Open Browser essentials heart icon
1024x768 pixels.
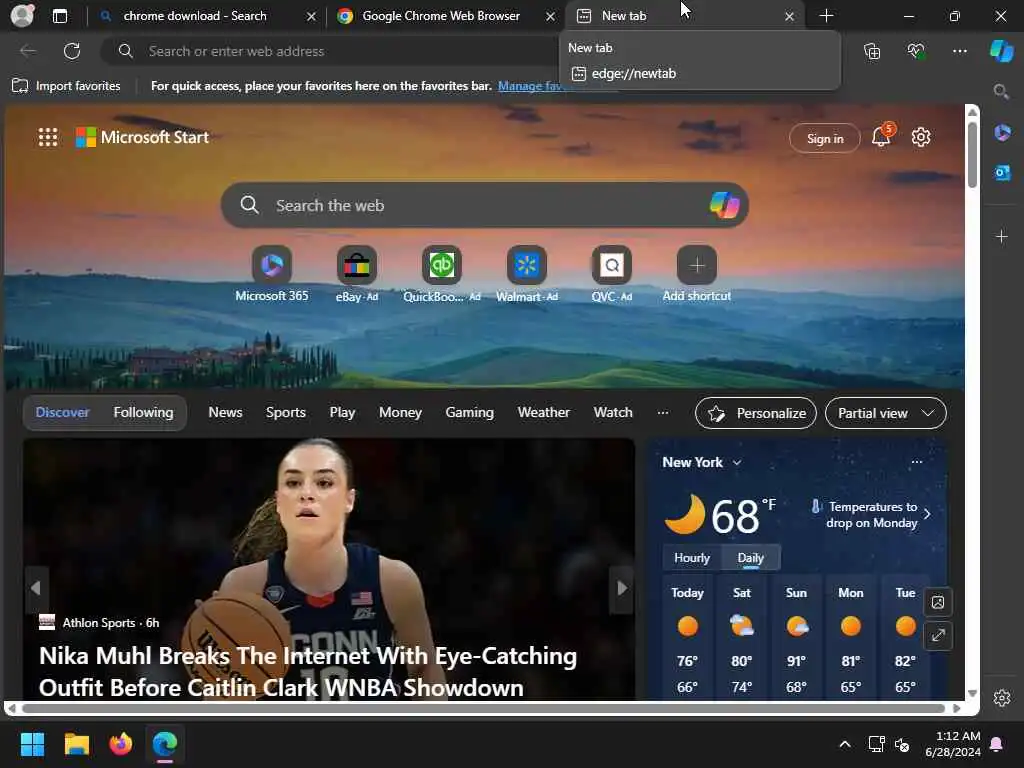point(916,51)
